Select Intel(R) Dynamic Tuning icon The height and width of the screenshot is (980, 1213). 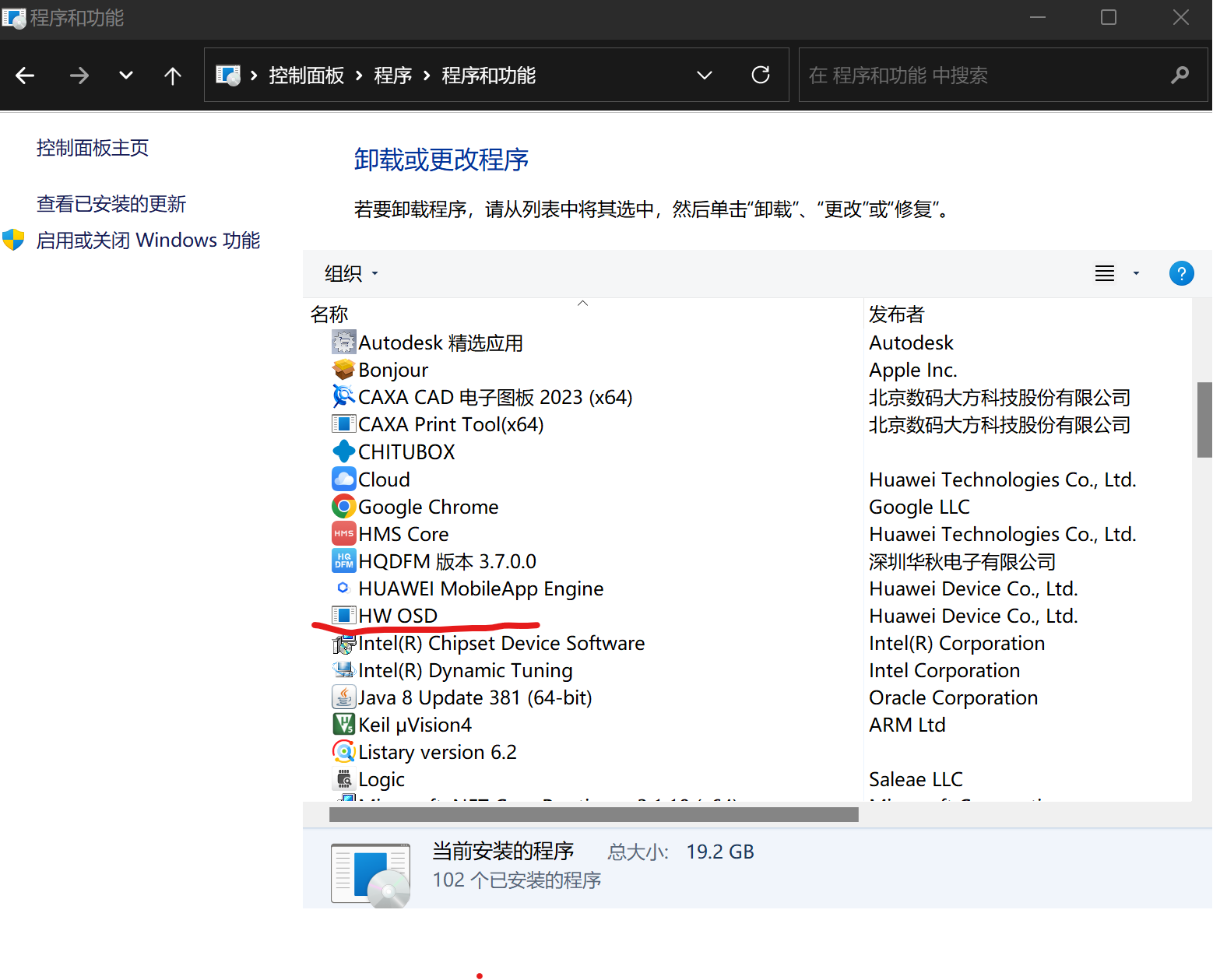pyautogui.click(x=344, y=669)
